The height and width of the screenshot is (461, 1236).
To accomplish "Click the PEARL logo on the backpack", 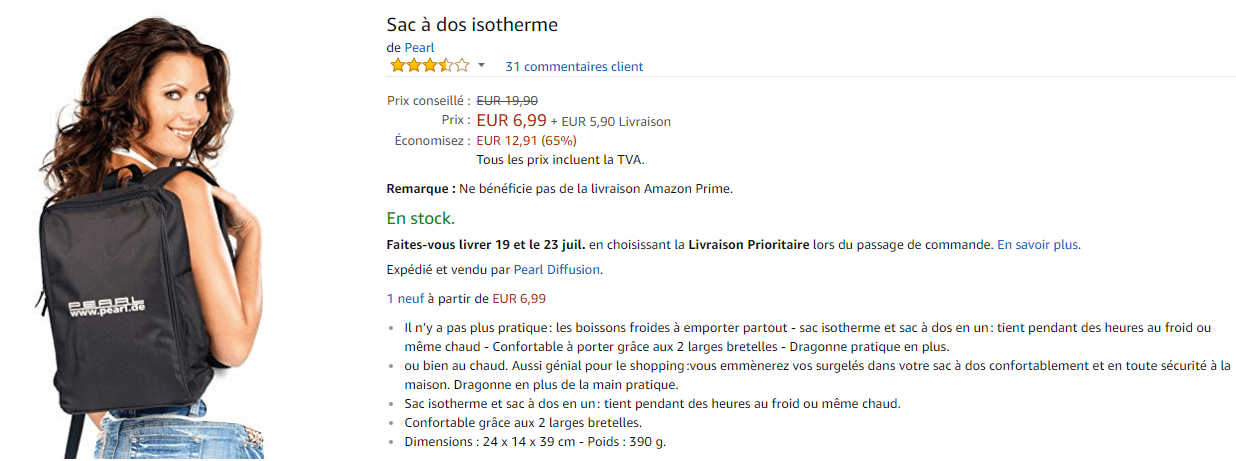I will point(107,306).
